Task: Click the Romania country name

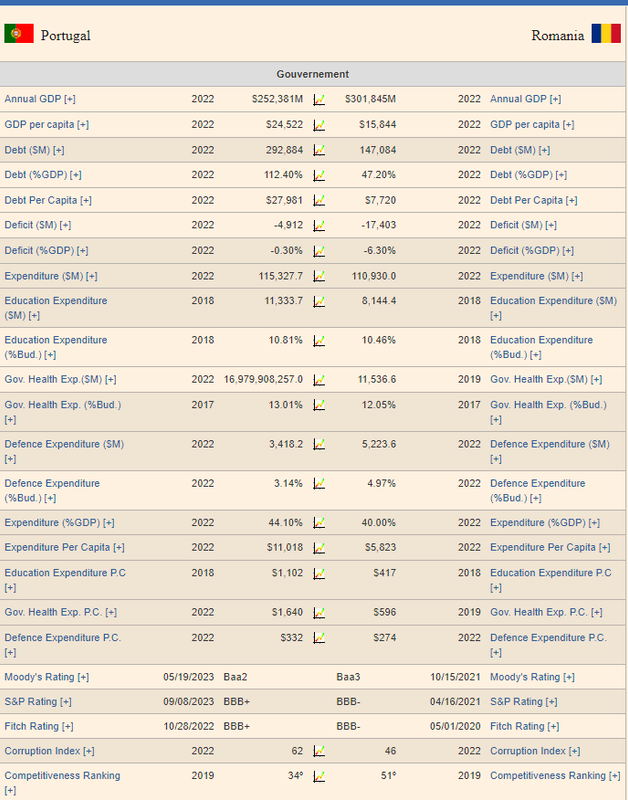Action: 558,35
